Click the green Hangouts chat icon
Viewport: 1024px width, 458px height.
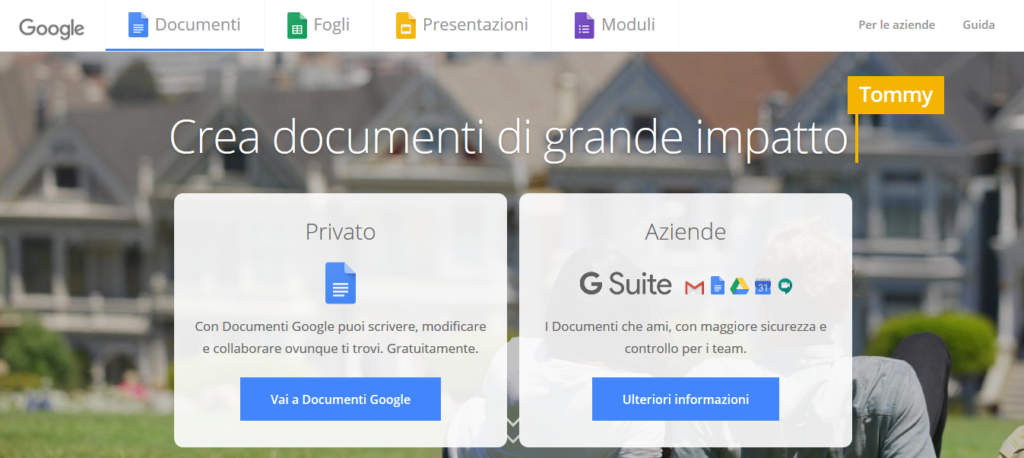785,286
